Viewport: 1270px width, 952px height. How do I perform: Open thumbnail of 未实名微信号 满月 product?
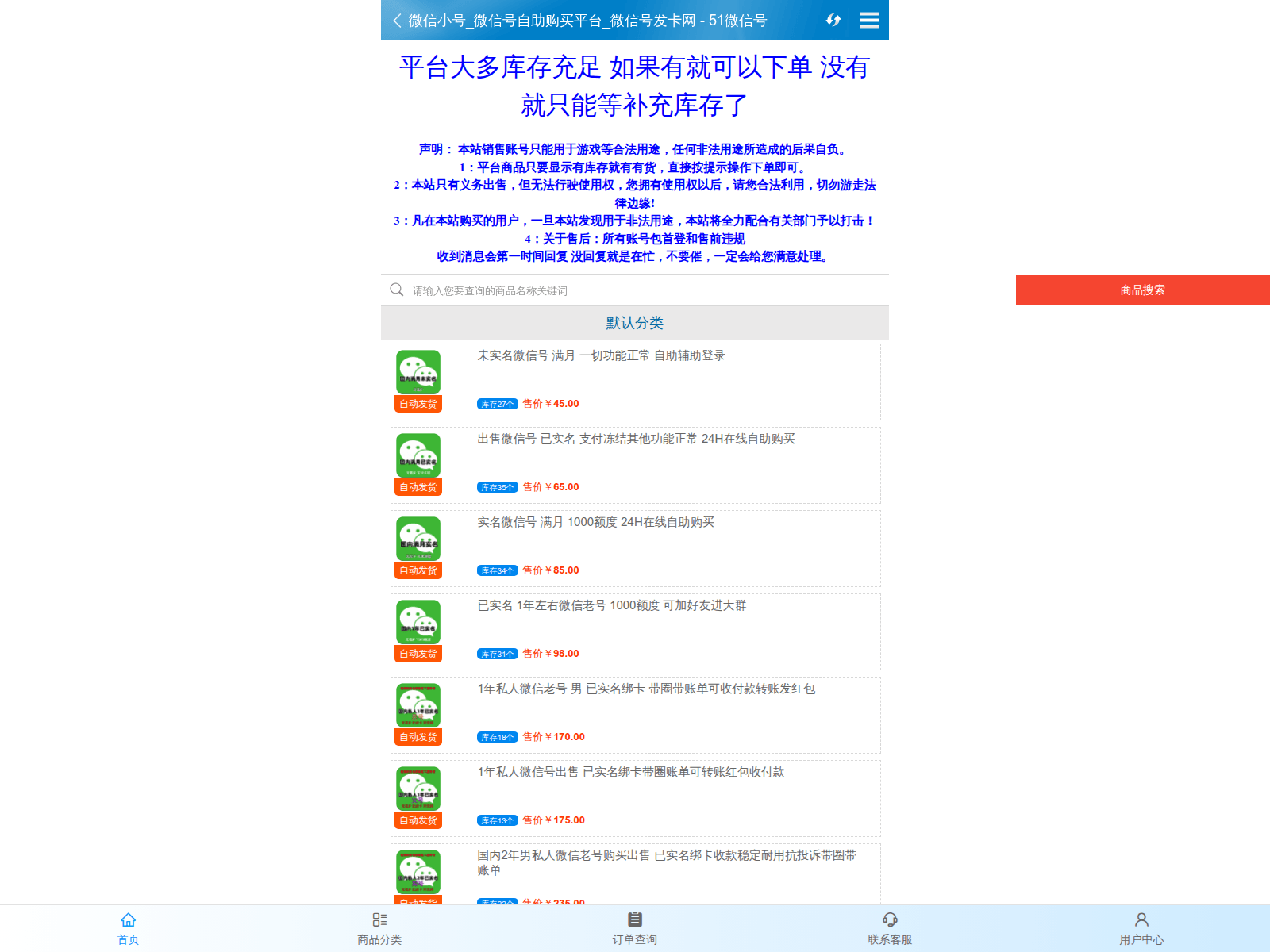(418, 372)
